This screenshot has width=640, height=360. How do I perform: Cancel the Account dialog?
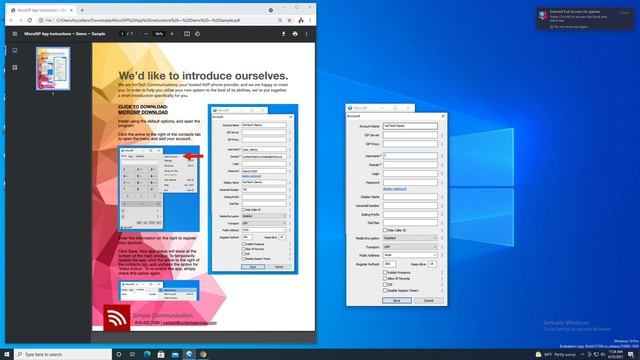[429, 300]
